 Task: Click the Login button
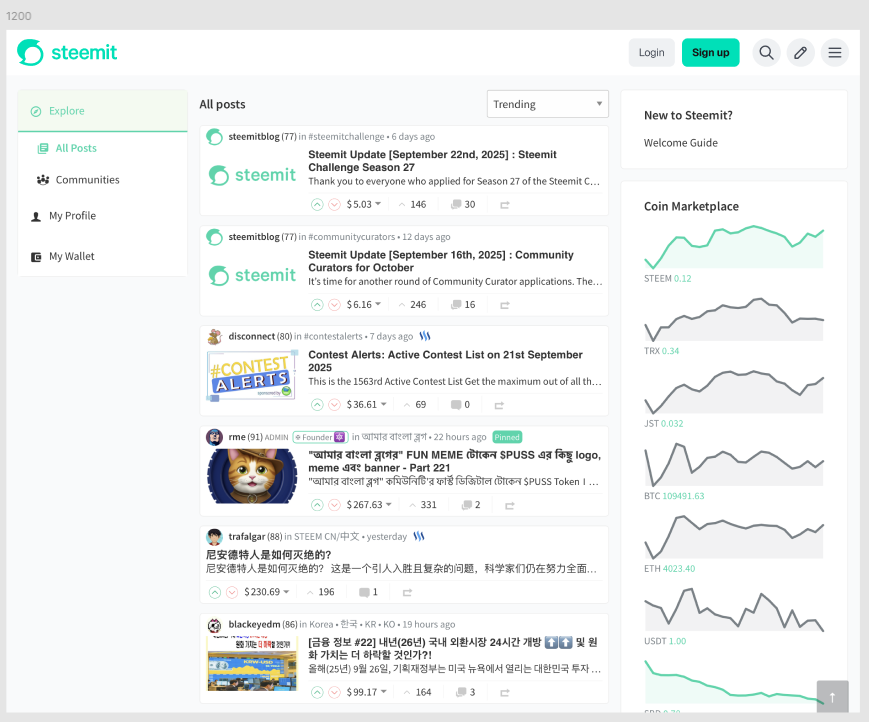[x=651, y=53]
